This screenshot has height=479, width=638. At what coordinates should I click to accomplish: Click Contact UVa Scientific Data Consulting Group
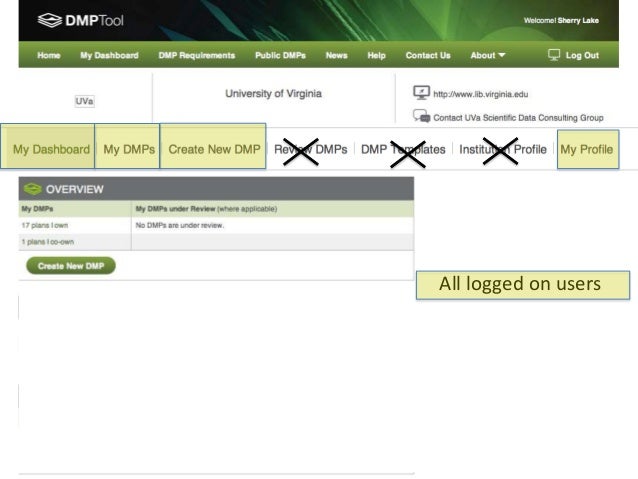point(518,118)
